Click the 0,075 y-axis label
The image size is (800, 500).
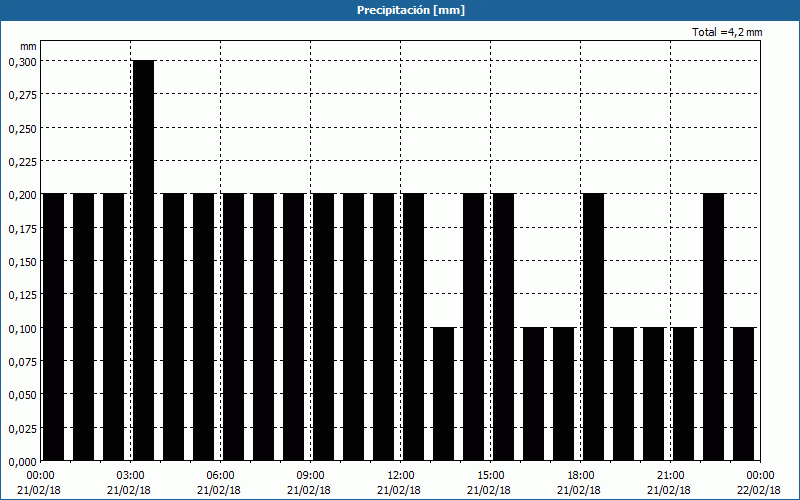click(x=22, y=362)
